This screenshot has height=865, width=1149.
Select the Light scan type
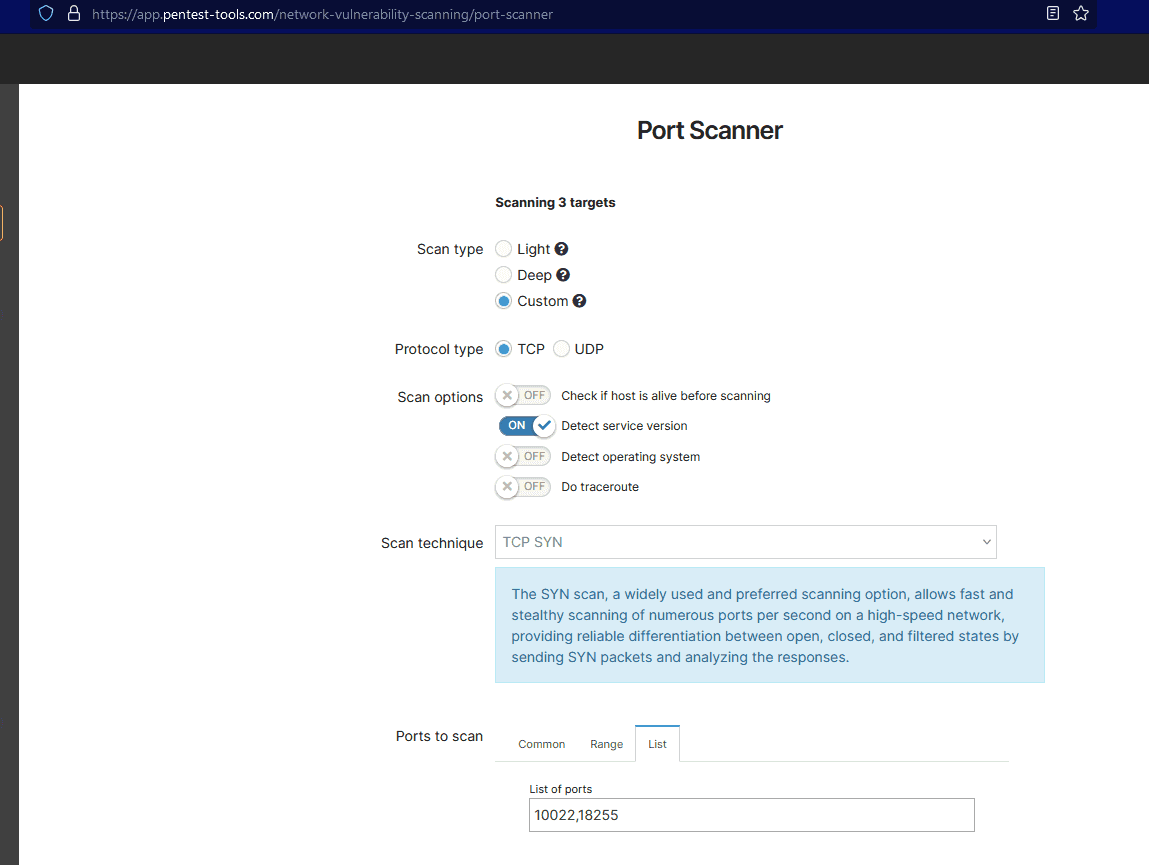[504, 249]
